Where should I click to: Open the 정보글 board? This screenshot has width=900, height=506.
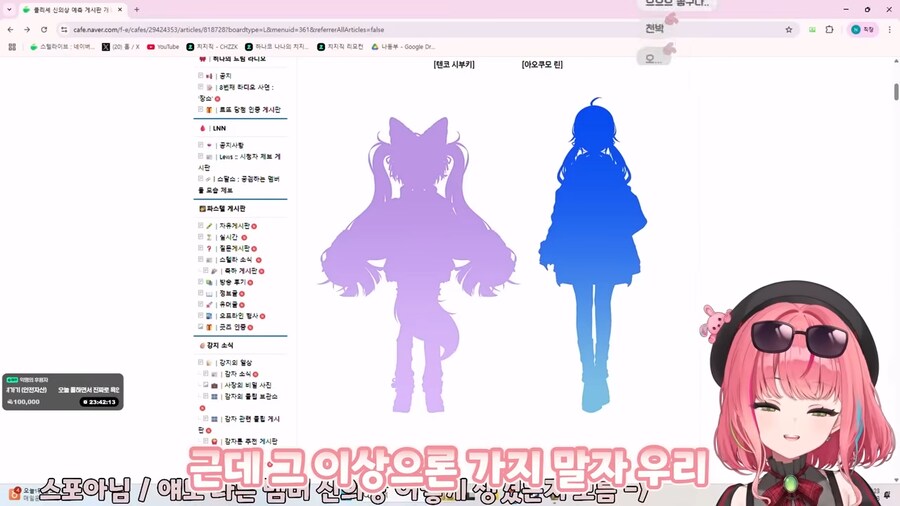point(228,294)
